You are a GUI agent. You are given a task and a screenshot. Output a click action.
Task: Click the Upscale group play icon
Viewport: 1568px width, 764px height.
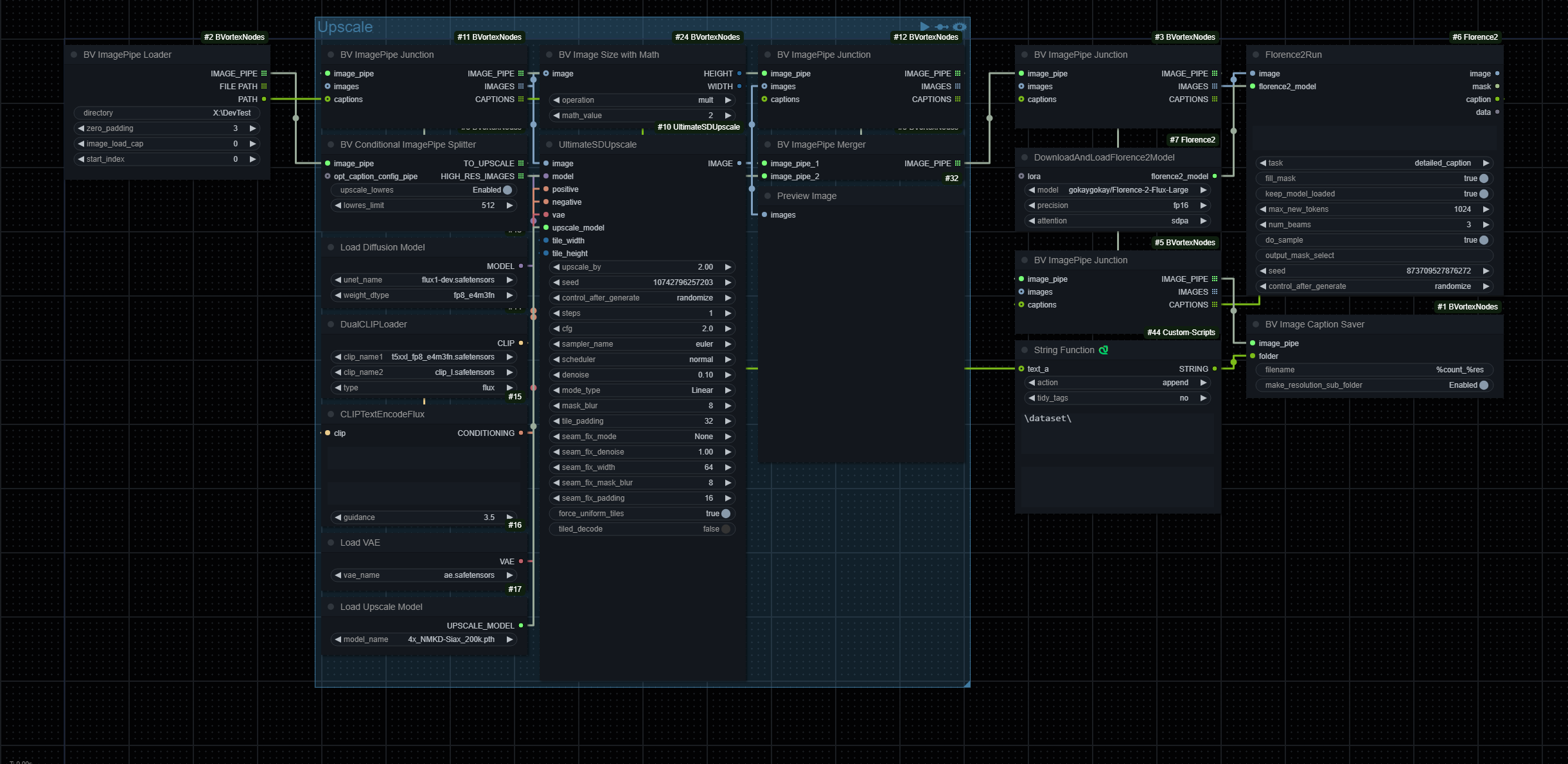(924, 26)
